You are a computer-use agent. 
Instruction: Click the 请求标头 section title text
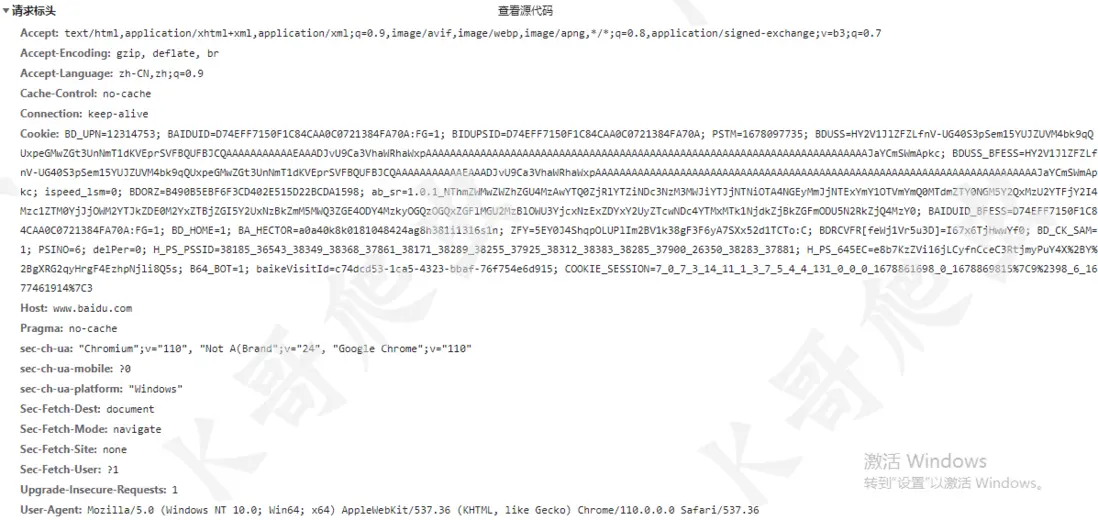point(34,11)
